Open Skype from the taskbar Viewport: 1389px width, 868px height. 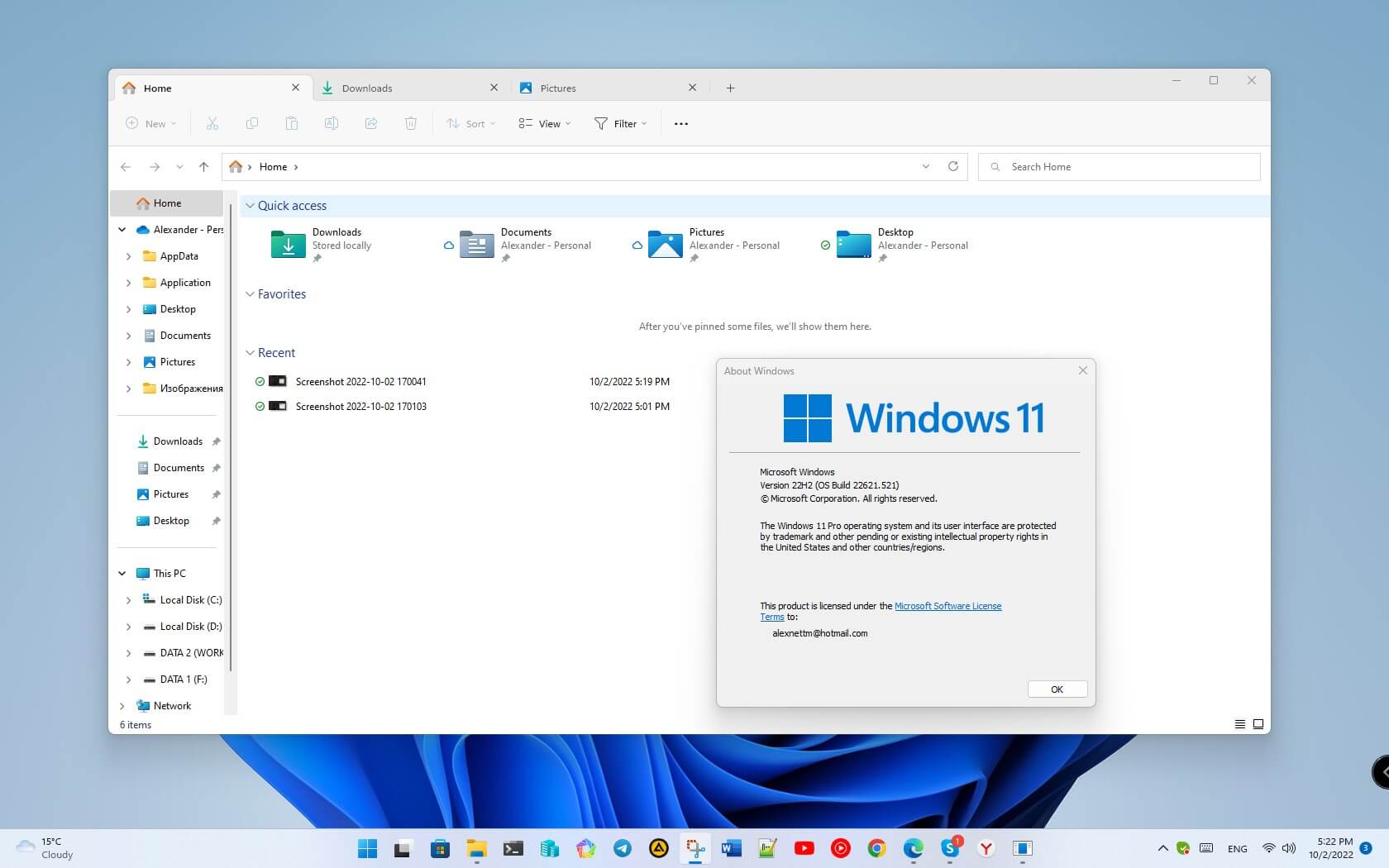pyautogui.click(x=951, y=848)
